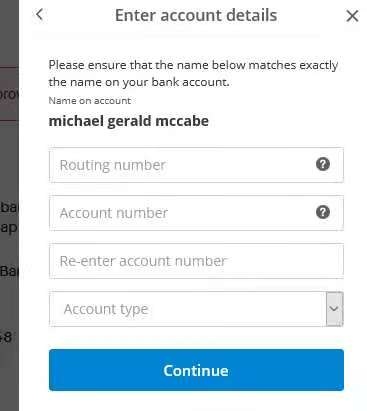
Task: Click the Routing number placeholder text
Action: (x=112, y=165)
